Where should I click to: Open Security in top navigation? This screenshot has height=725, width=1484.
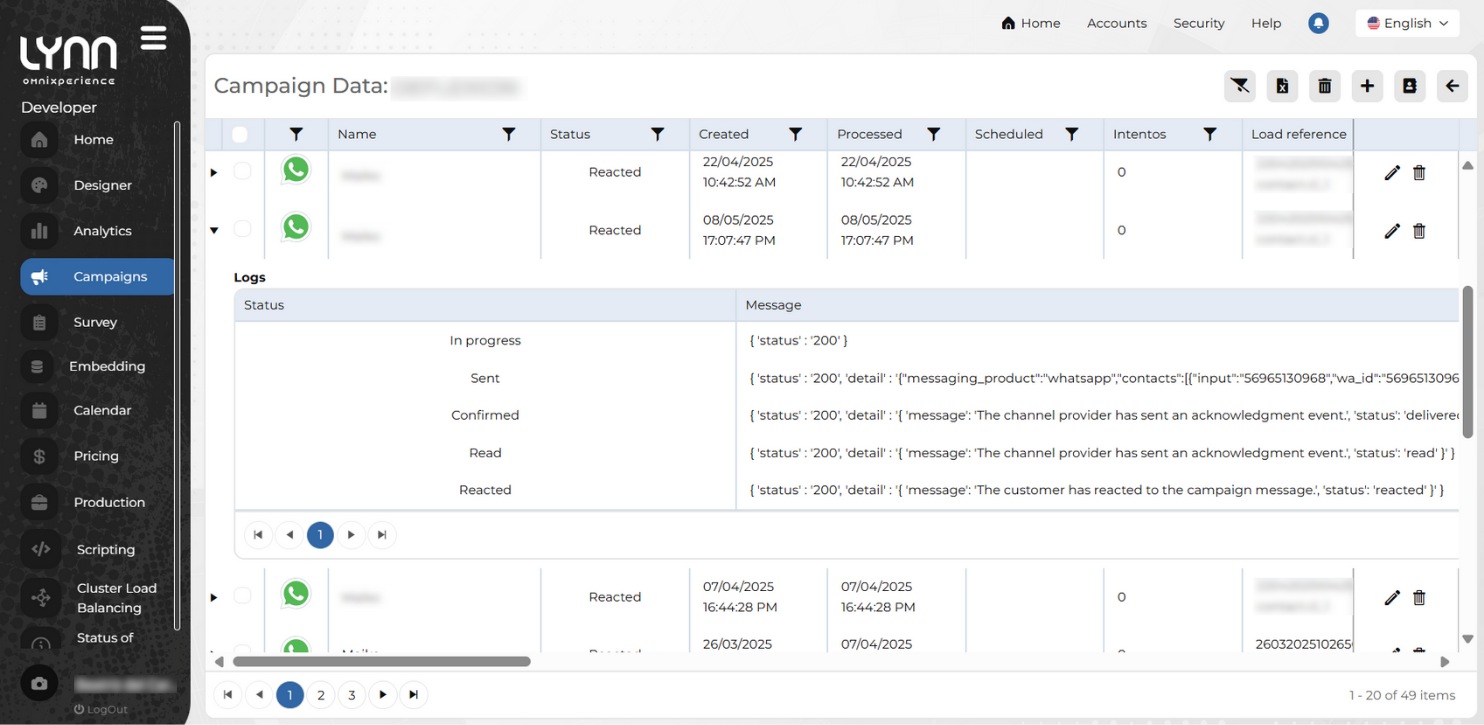1199,23
